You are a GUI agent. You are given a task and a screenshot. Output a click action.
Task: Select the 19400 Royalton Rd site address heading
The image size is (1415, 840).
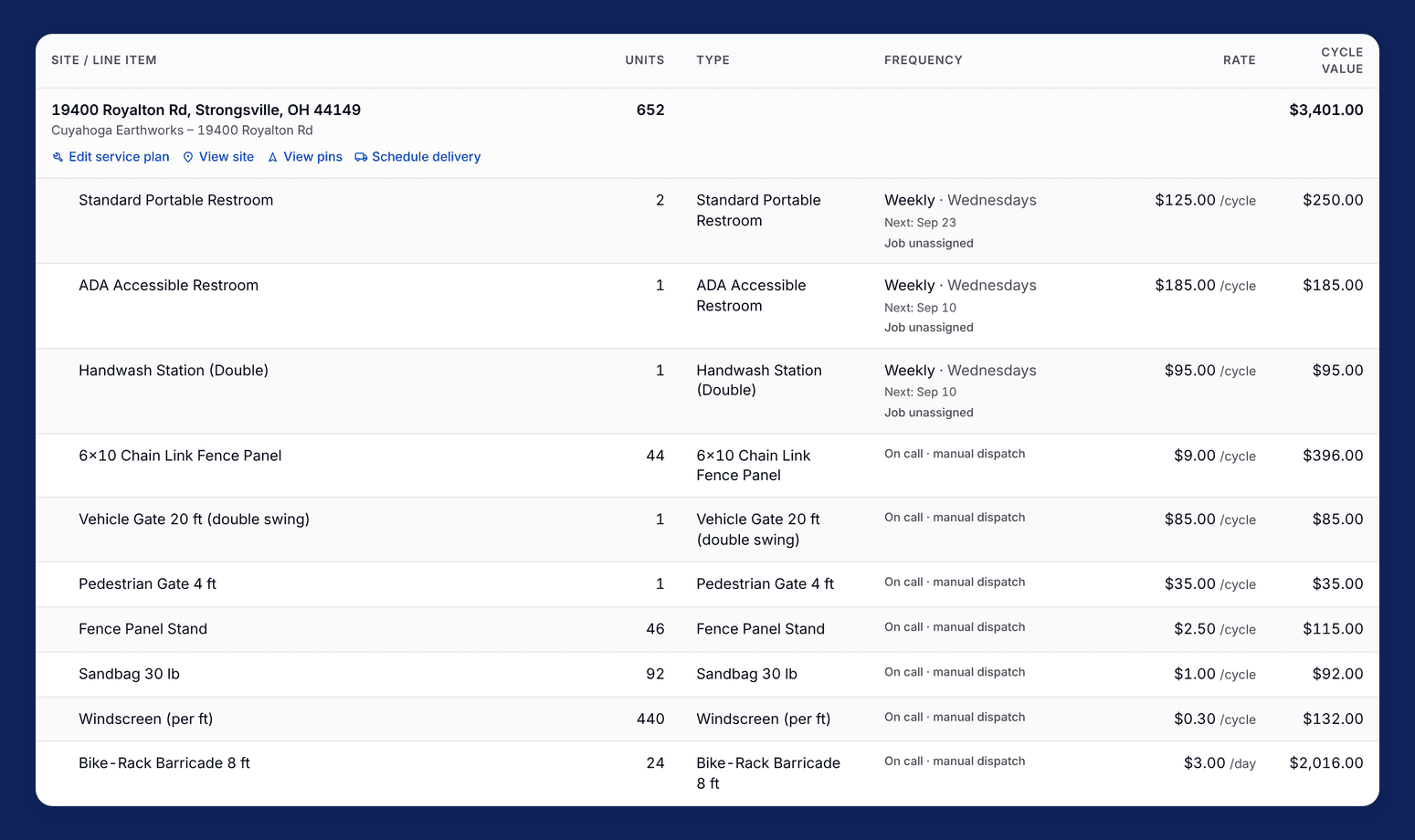click(x=206, y=110)
